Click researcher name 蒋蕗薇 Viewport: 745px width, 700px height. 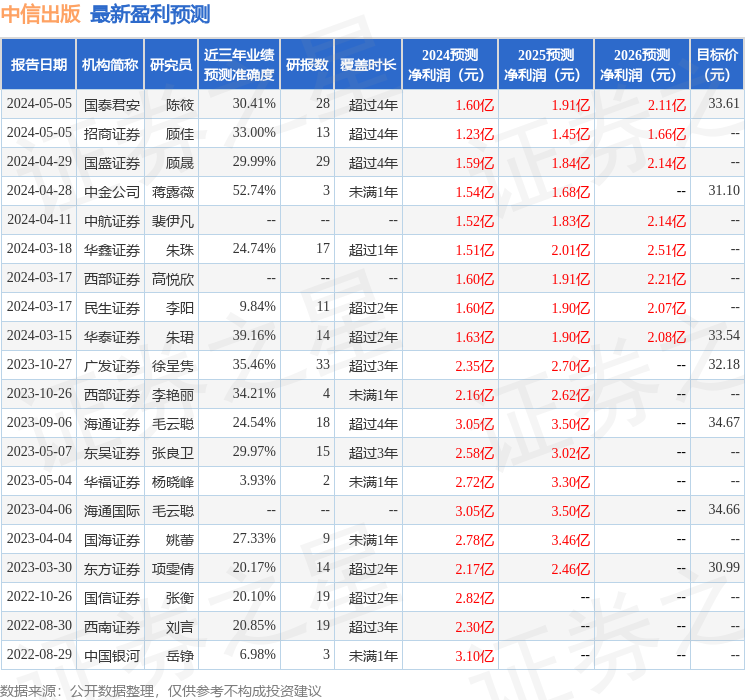click(x=173, y=192)
